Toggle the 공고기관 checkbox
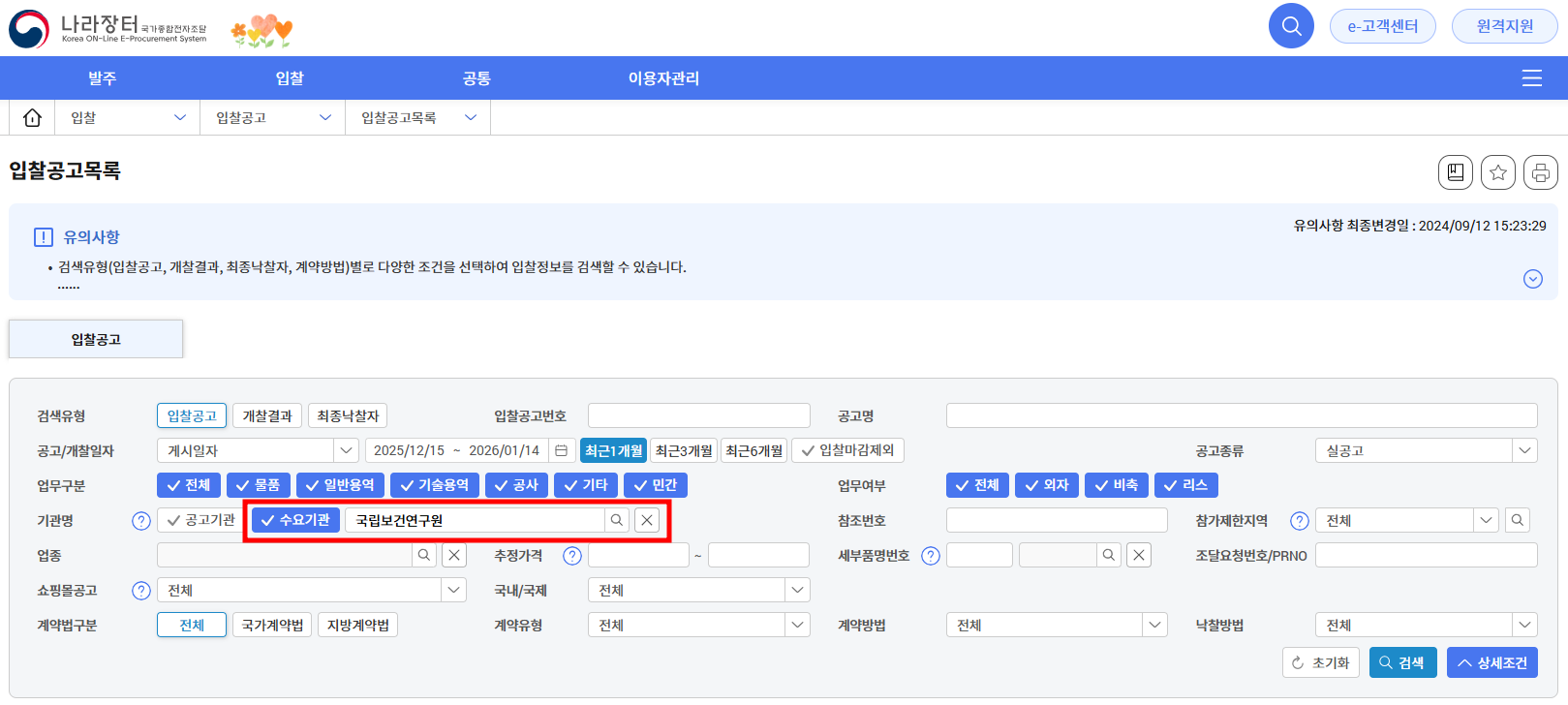This screenshot has height=705, width=1568. tap(201, 520)
